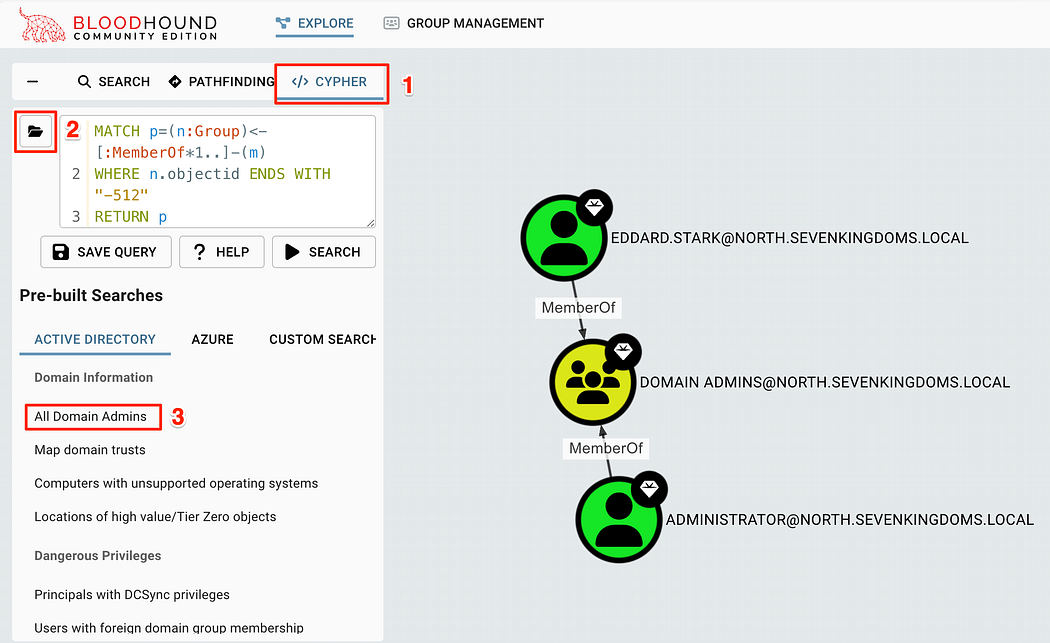1050x643 pixels.
Task: Select the Active Directory searches tab
Action: click(95, 340)
